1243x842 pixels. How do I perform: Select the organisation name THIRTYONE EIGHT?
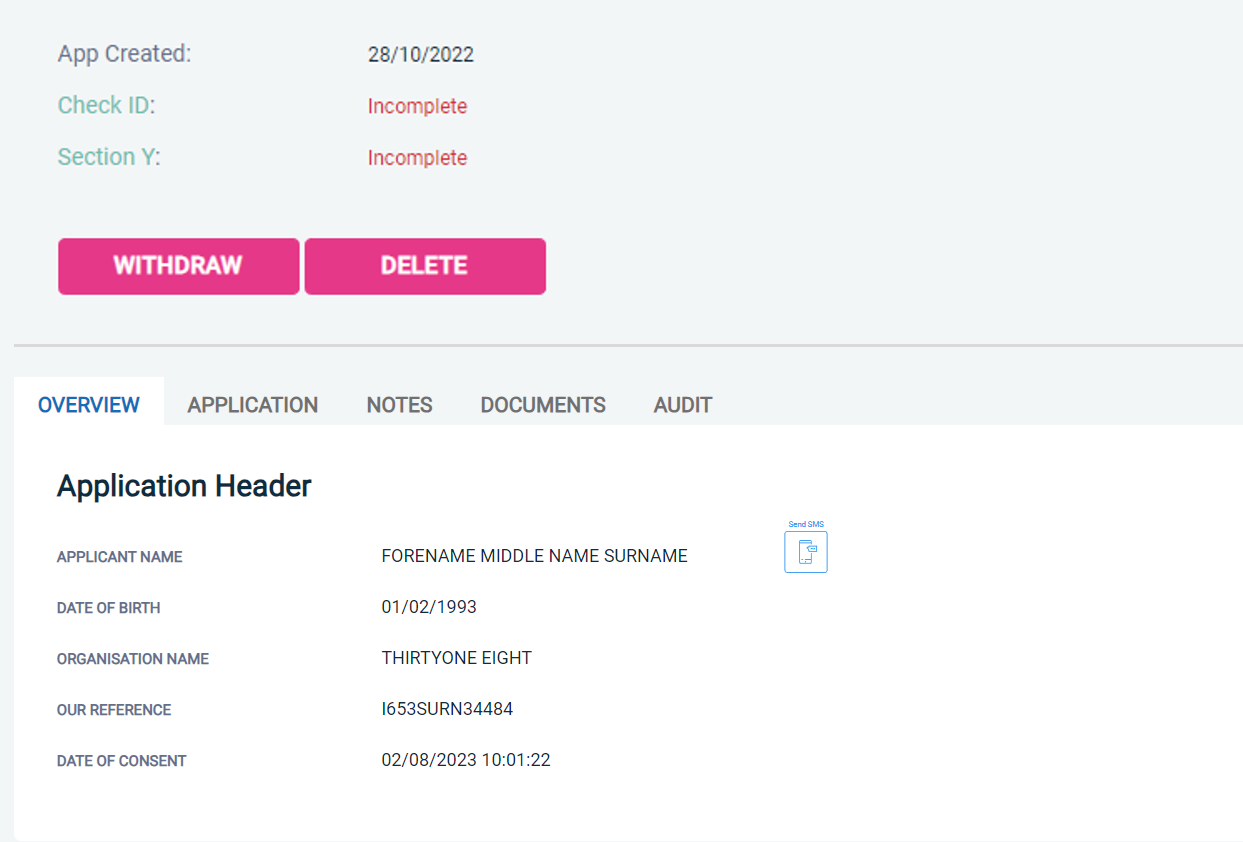click(456, 658)
